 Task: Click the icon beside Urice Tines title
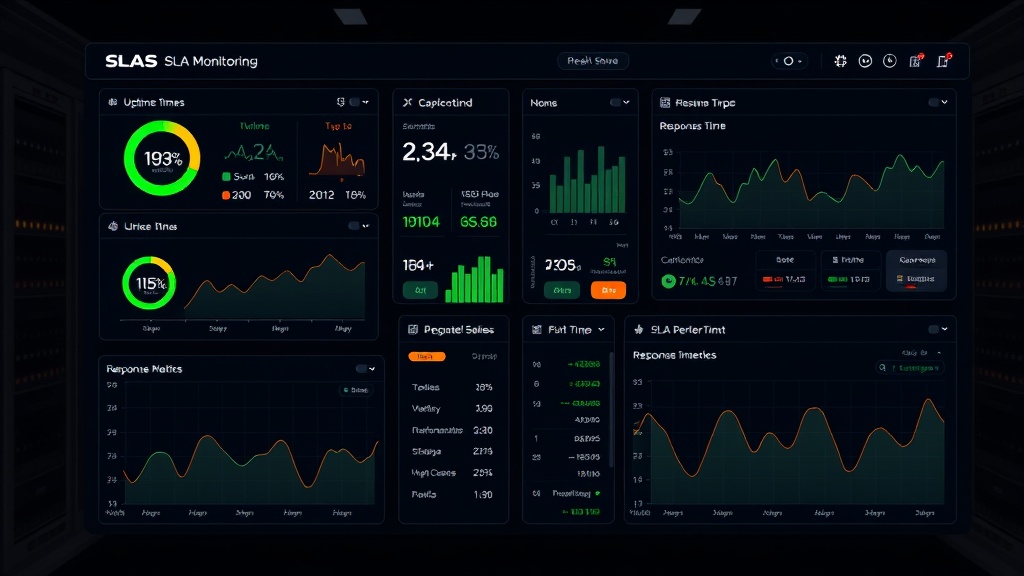[x=113, y=226]
